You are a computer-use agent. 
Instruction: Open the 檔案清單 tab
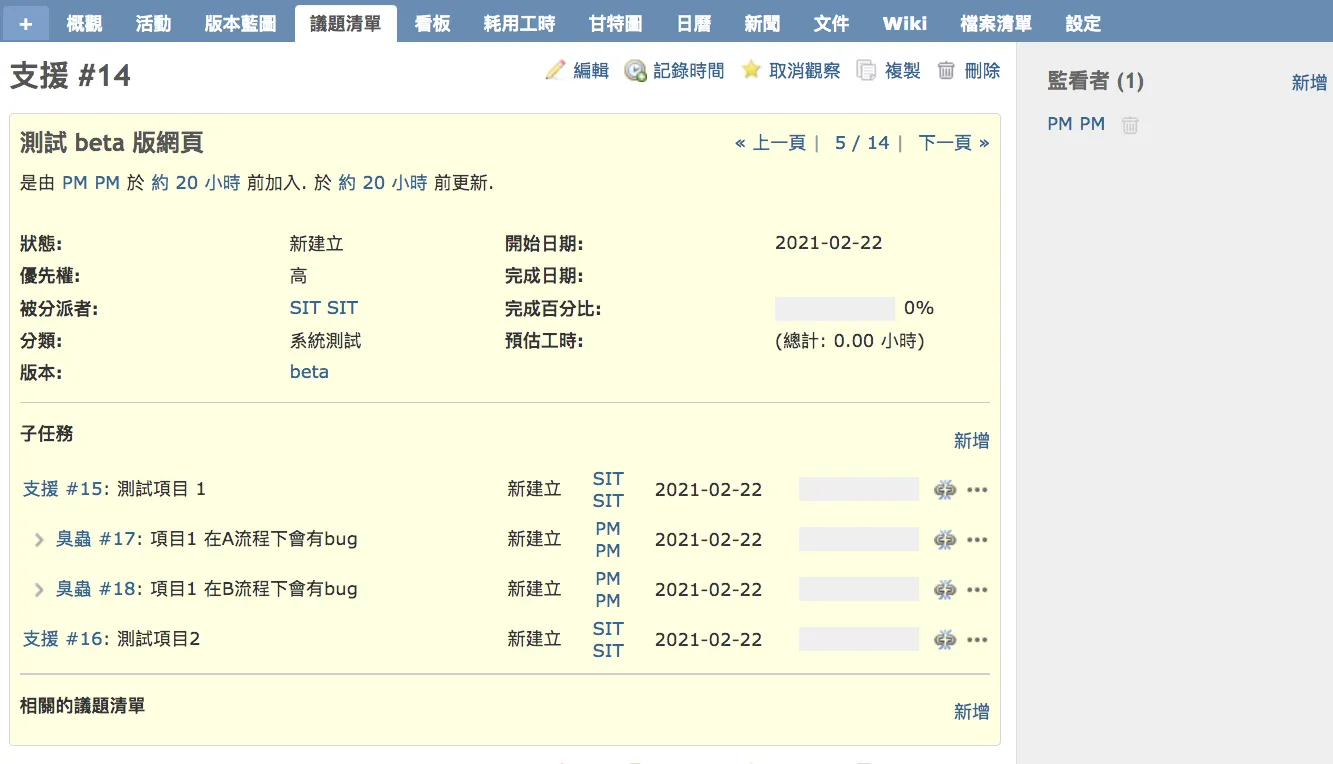tap(996, 23)
